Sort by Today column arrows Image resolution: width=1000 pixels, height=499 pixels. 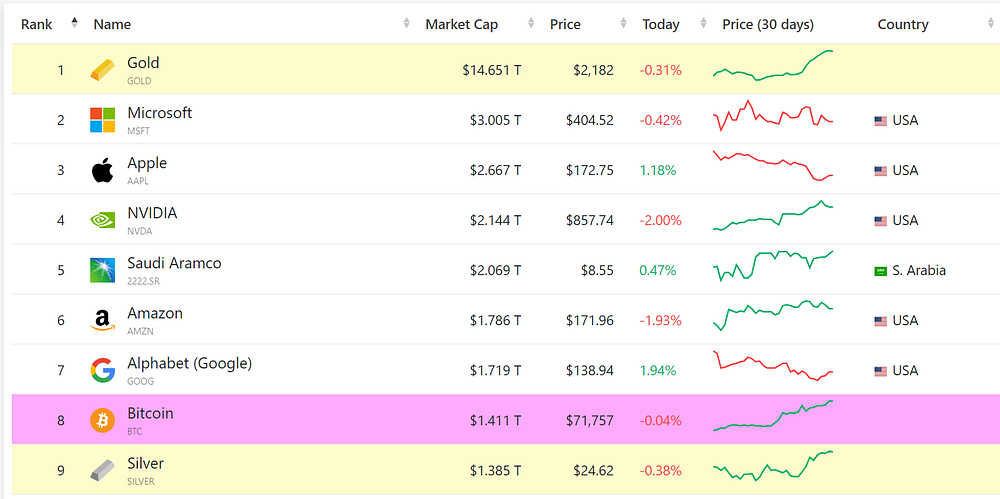[703, 24]
